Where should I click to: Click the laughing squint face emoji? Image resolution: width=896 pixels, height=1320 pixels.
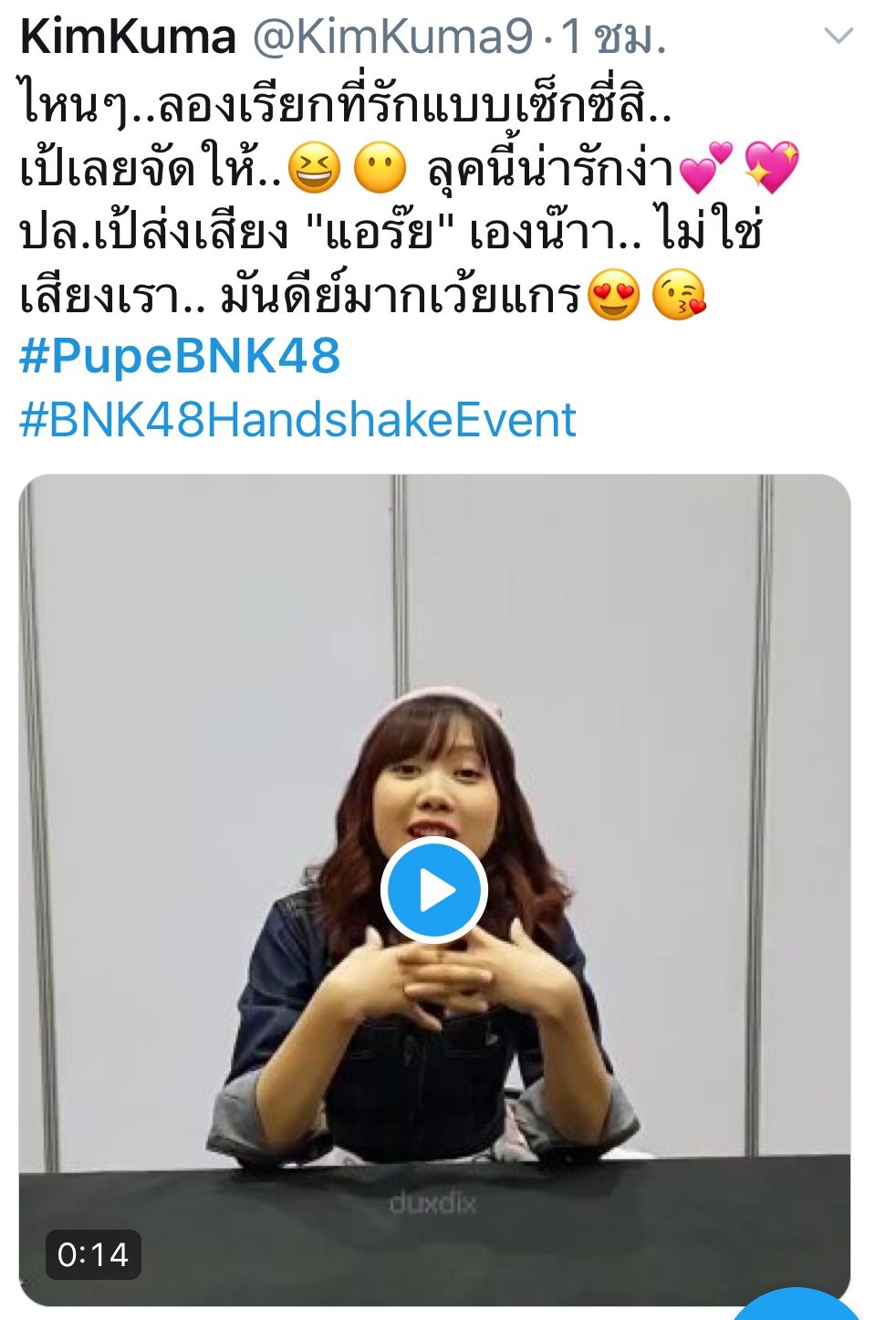pyautogui.click(x=314, y=168)
